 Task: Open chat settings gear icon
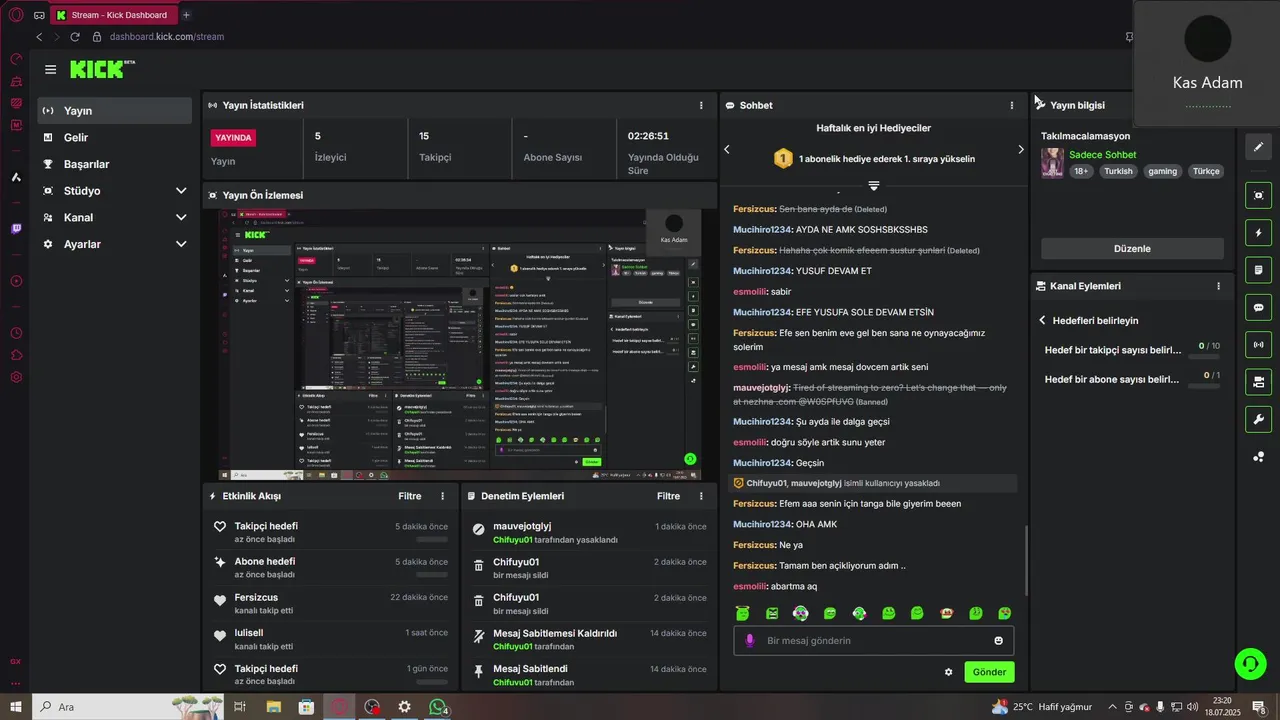coord(948,672)
